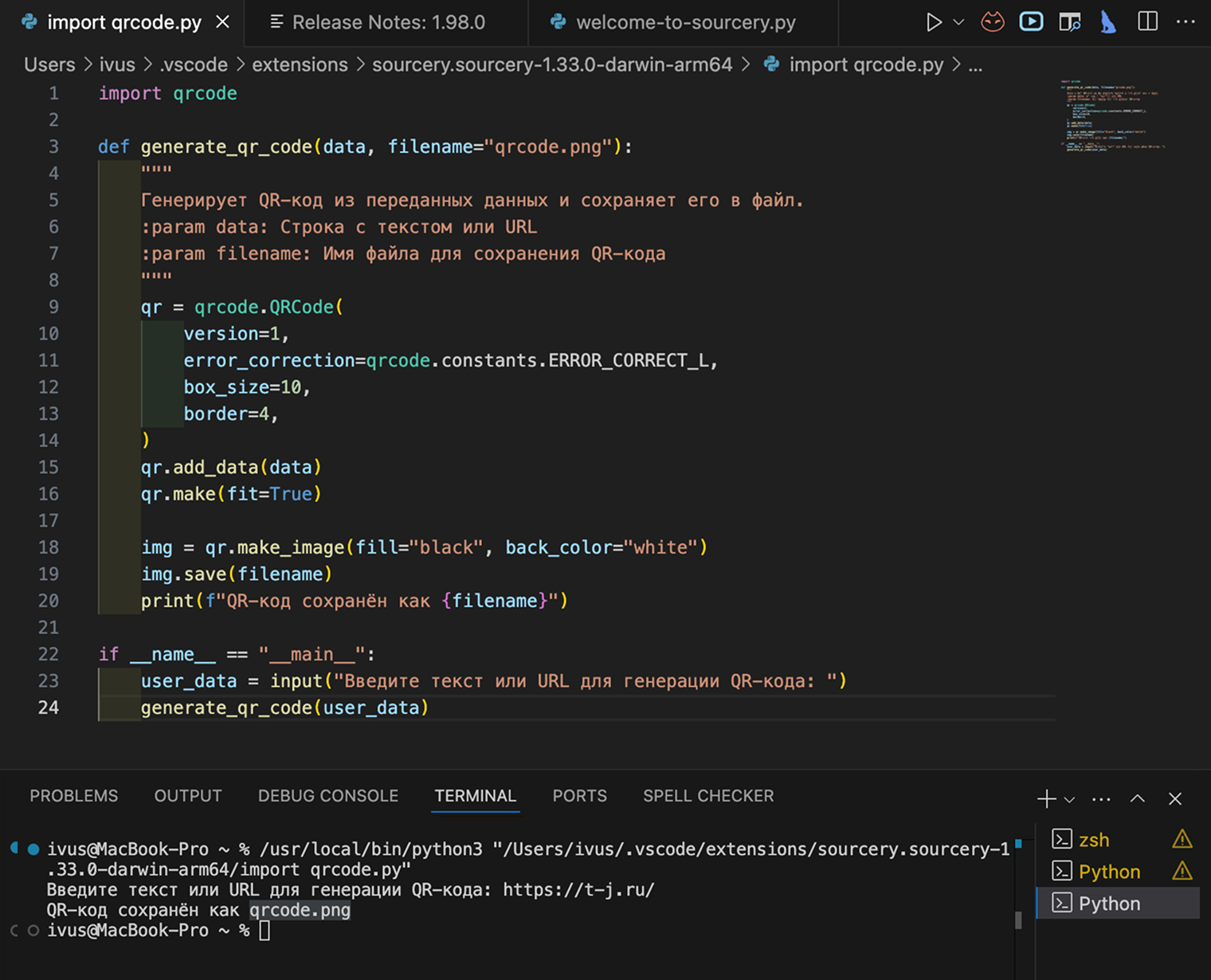Click warning icon beside yellow Python terminal
1211x980 pixels.
pos(1182,871)
